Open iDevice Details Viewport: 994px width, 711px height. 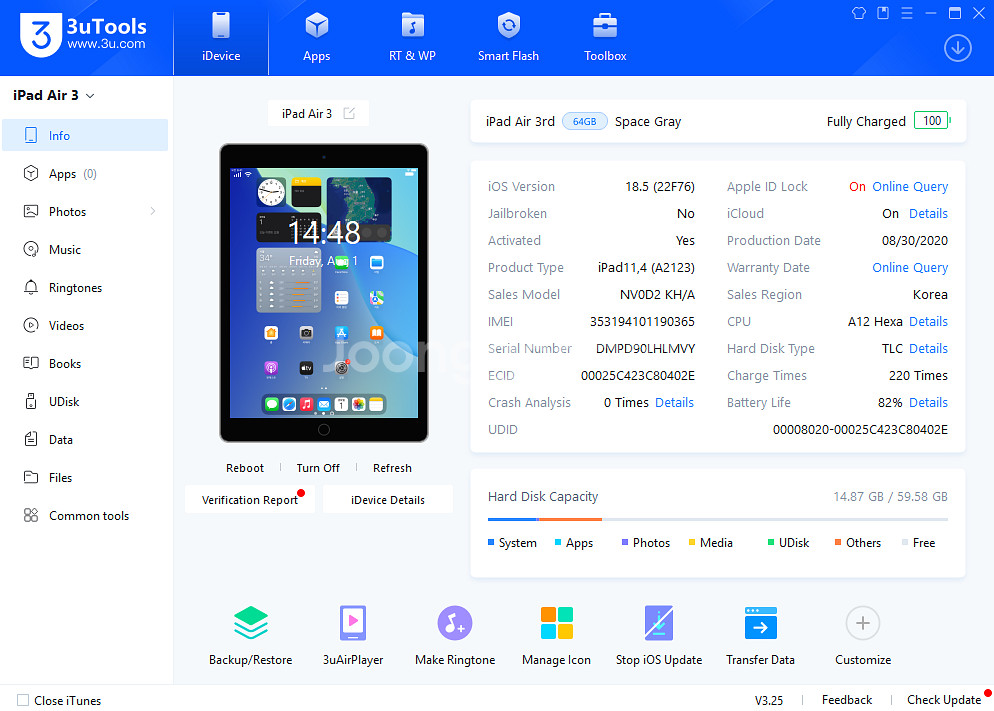(x=387, y=499)
